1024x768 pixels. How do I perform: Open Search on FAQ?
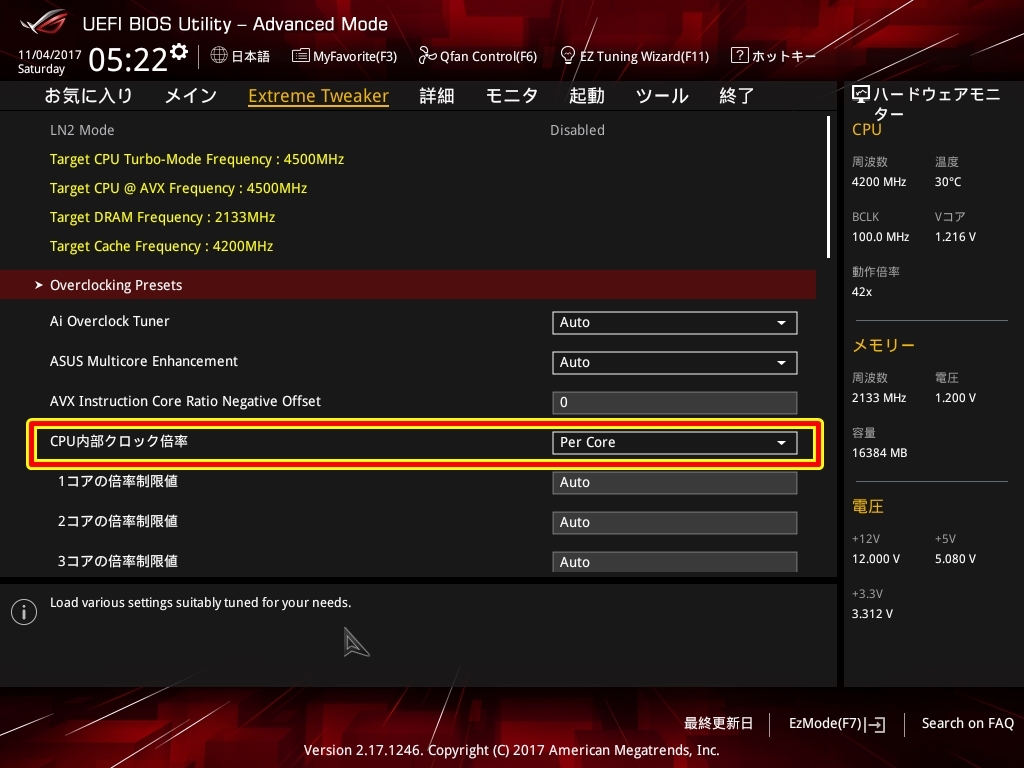[967, 724]
